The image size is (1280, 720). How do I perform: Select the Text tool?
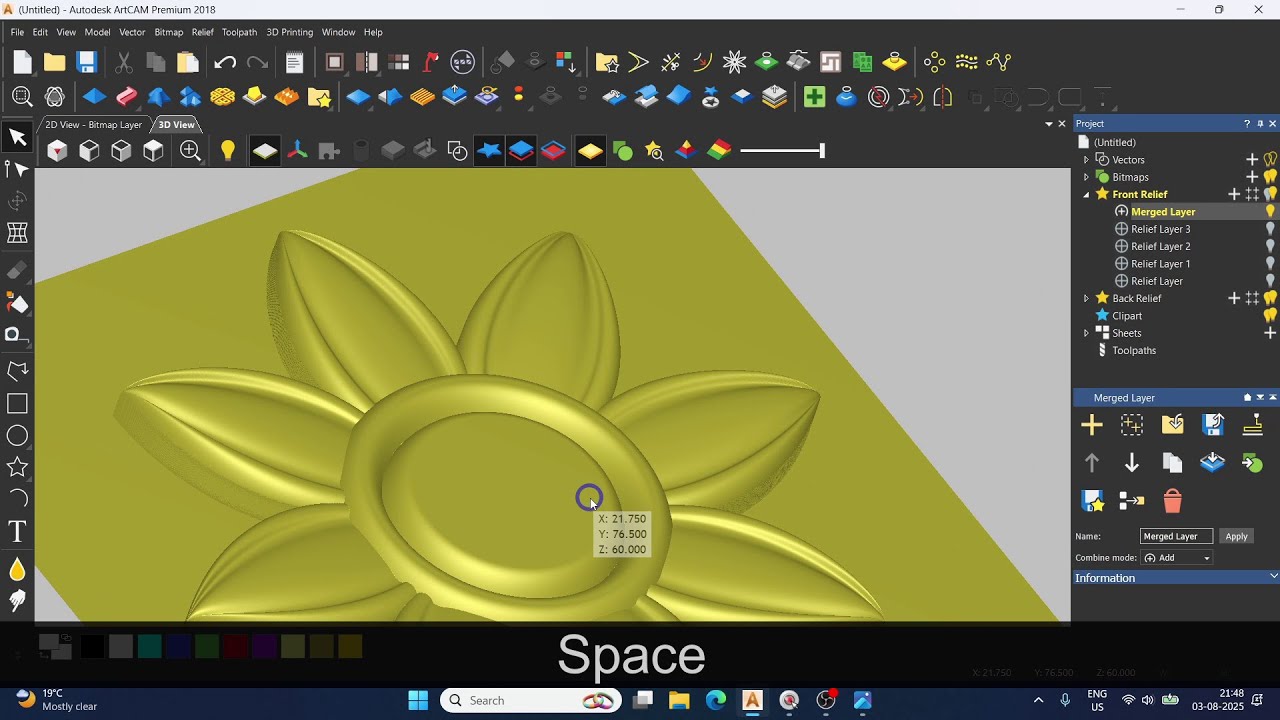17,532
